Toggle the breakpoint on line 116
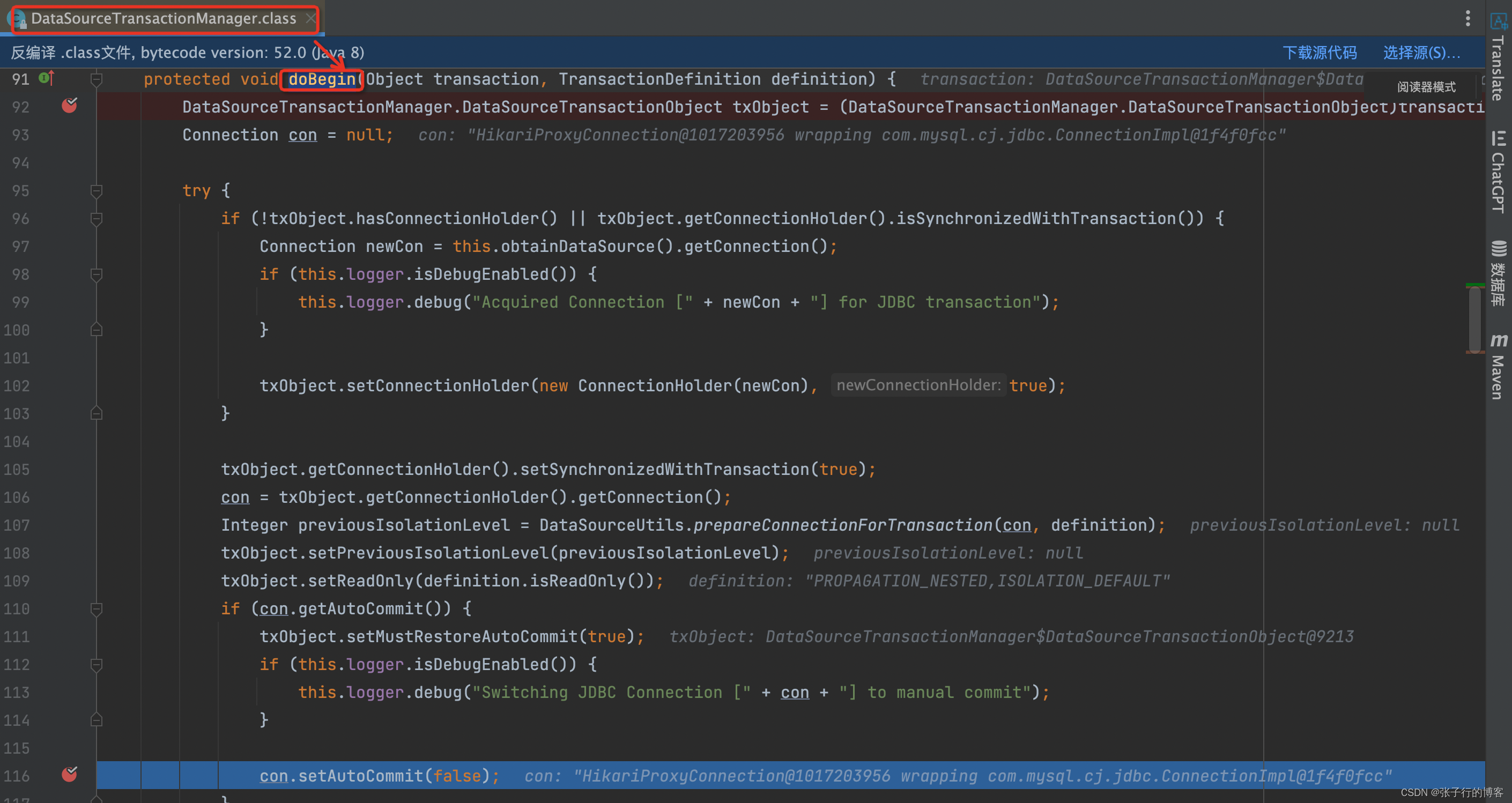 69,775
